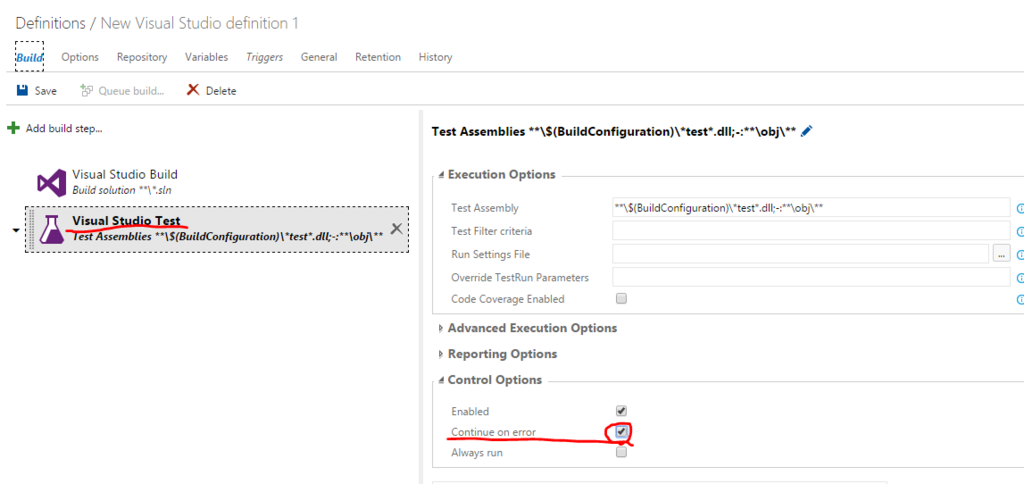Switch to the Build tab
Viewport: 1024px width, 484px height.
29,57
